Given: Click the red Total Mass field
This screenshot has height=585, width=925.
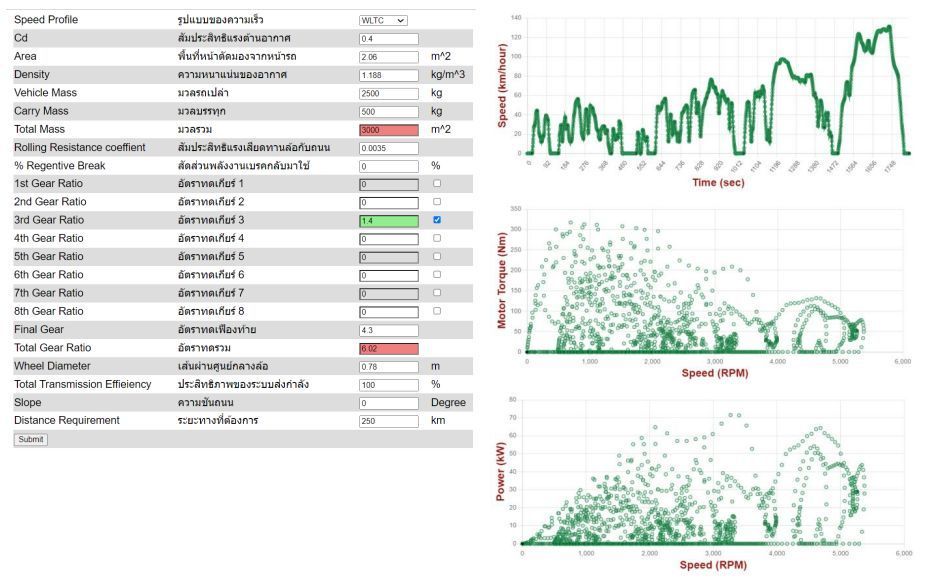Looking at the screenshot, I should coord(388,130).
